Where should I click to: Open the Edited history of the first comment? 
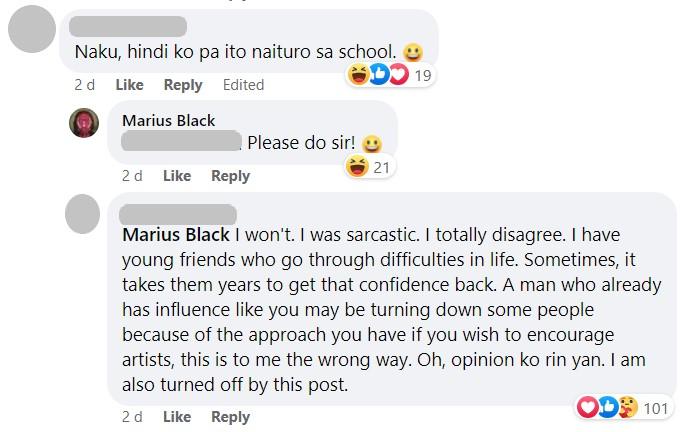[x=243, y=85]
